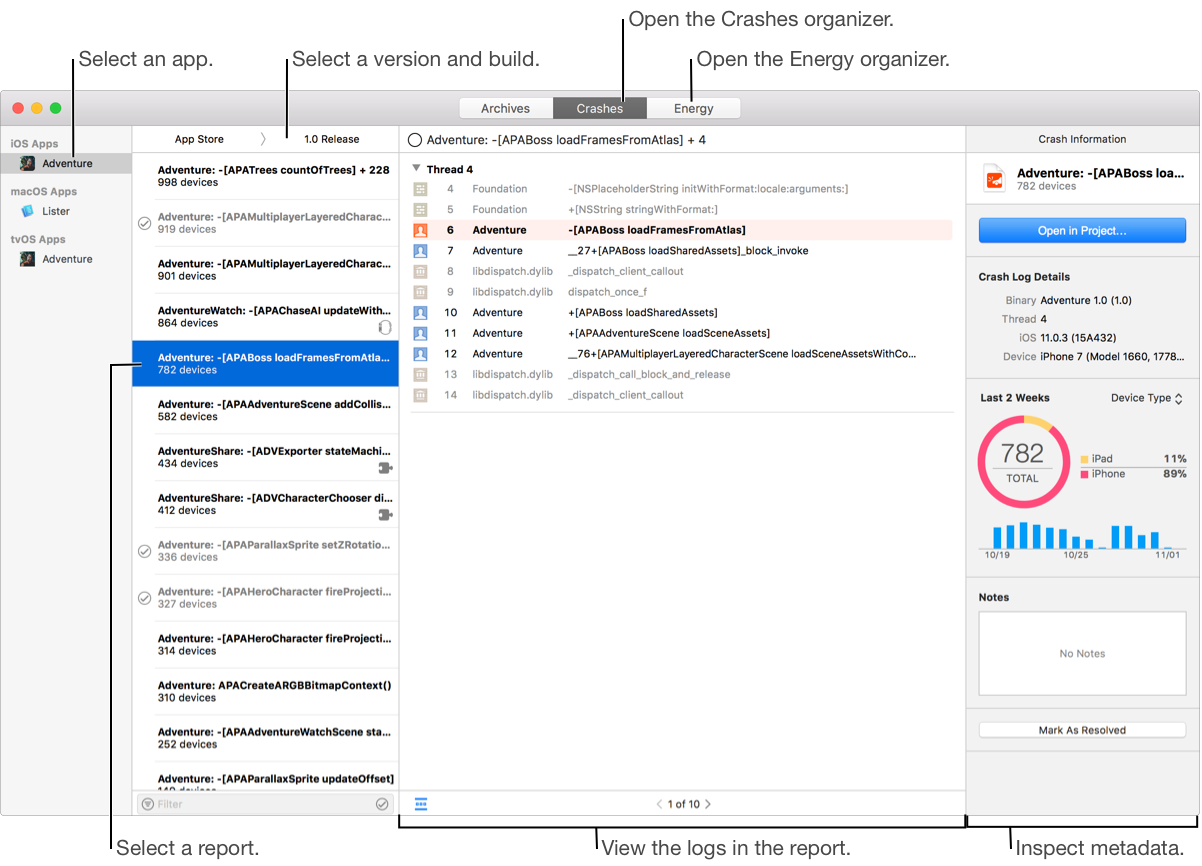
Task: Click the yellow iPad legend swatch
Action: [1084, 459]
